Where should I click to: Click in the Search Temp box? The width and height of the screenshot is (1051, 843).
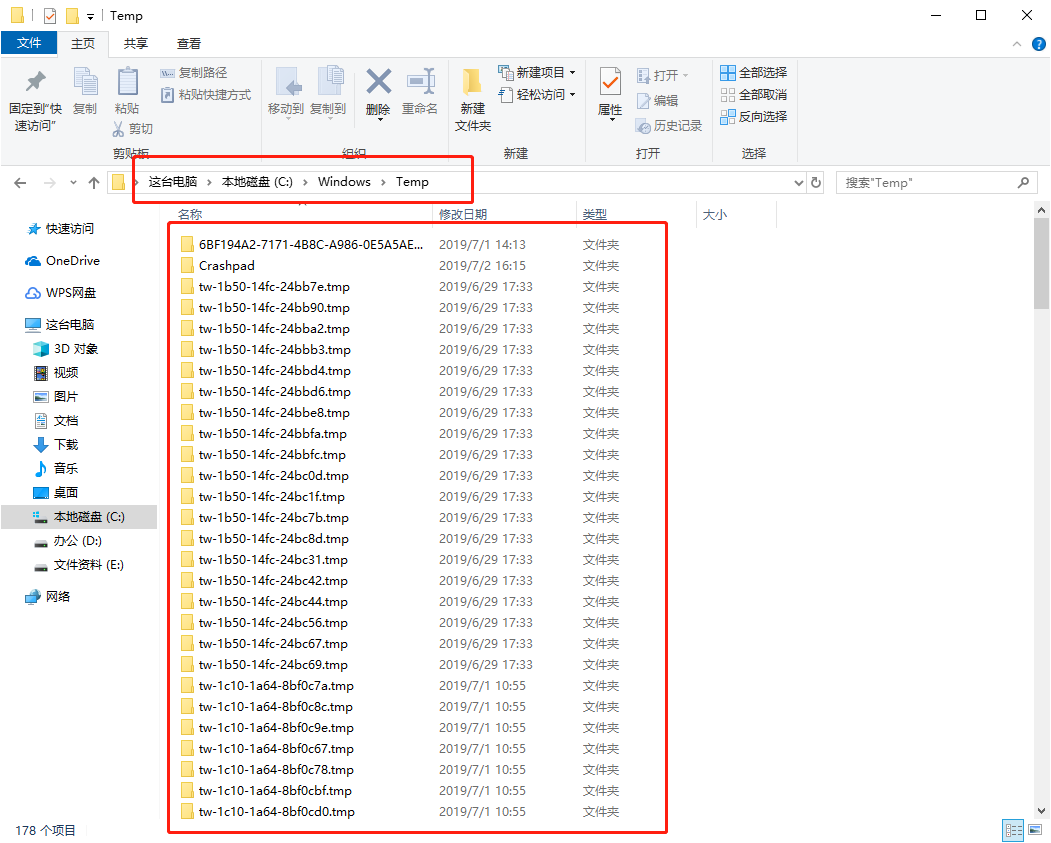(x=925, y=183)
